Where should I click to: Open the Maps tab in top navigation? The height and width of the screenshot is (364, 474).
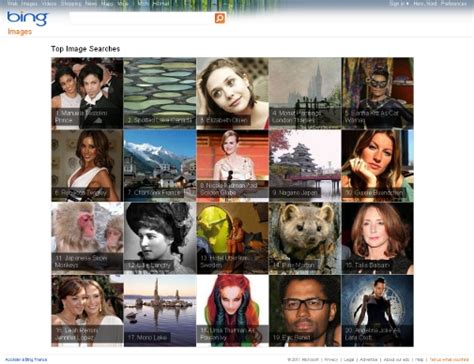(x=107, y=4)
